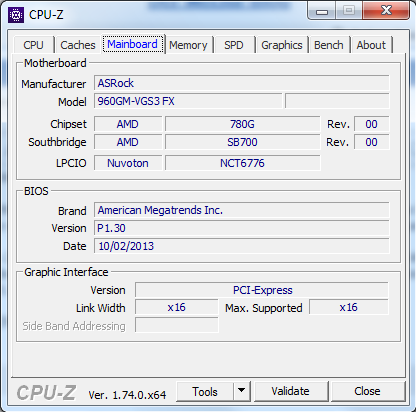
Task: Click the Southbridge Rev. value 00
Action: (371, 142)
